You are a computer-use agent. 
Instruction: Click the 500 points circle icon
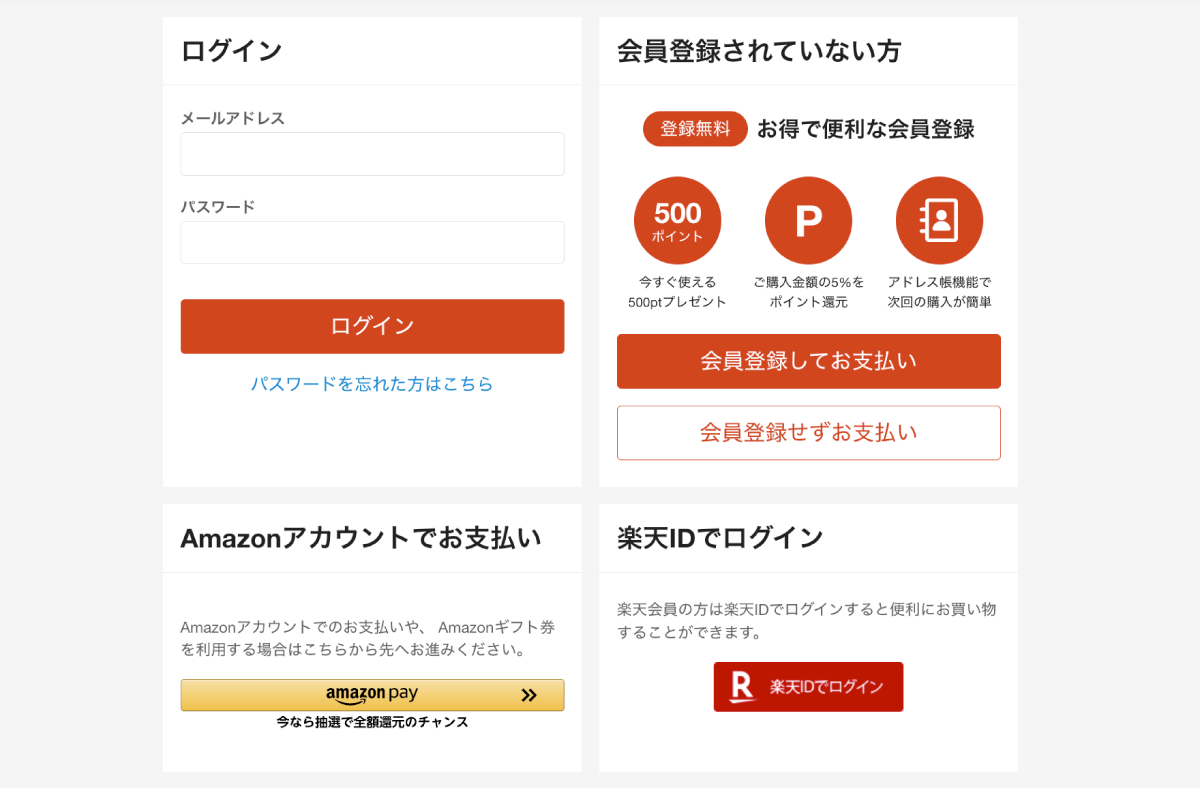pos(677,221)
